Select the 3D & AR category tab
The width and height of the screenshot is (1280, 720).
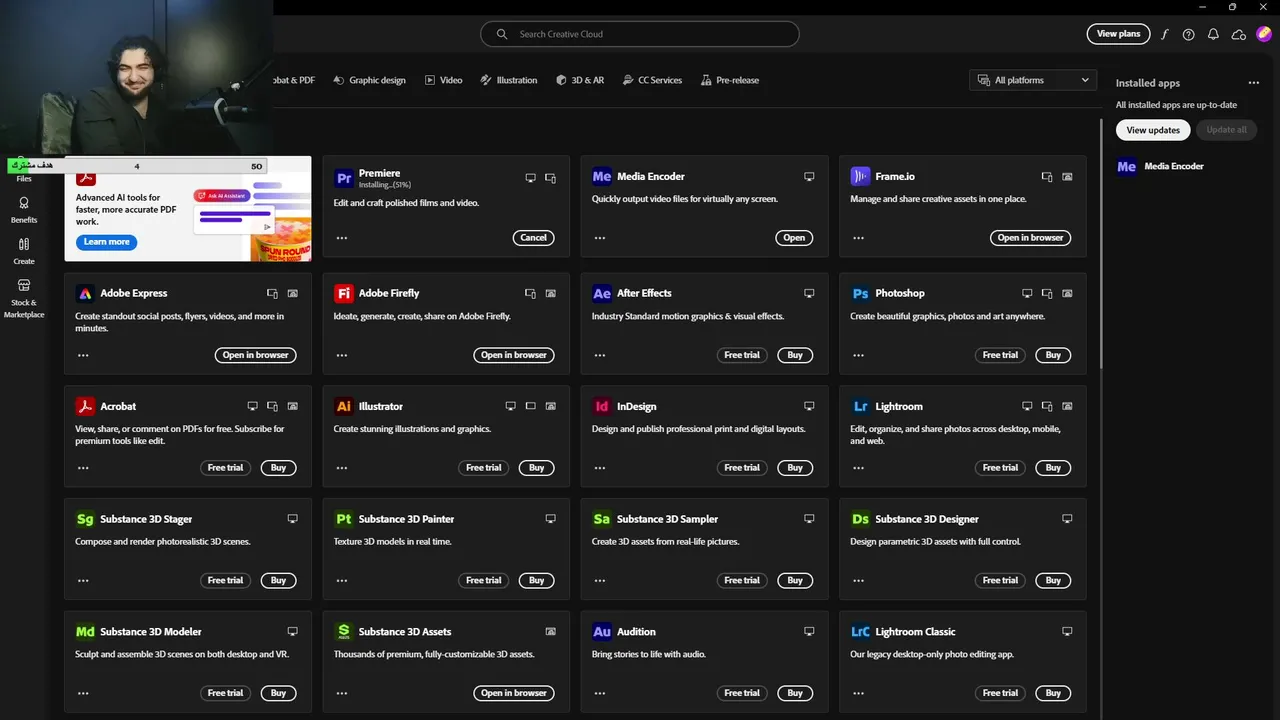coord(580,80)
